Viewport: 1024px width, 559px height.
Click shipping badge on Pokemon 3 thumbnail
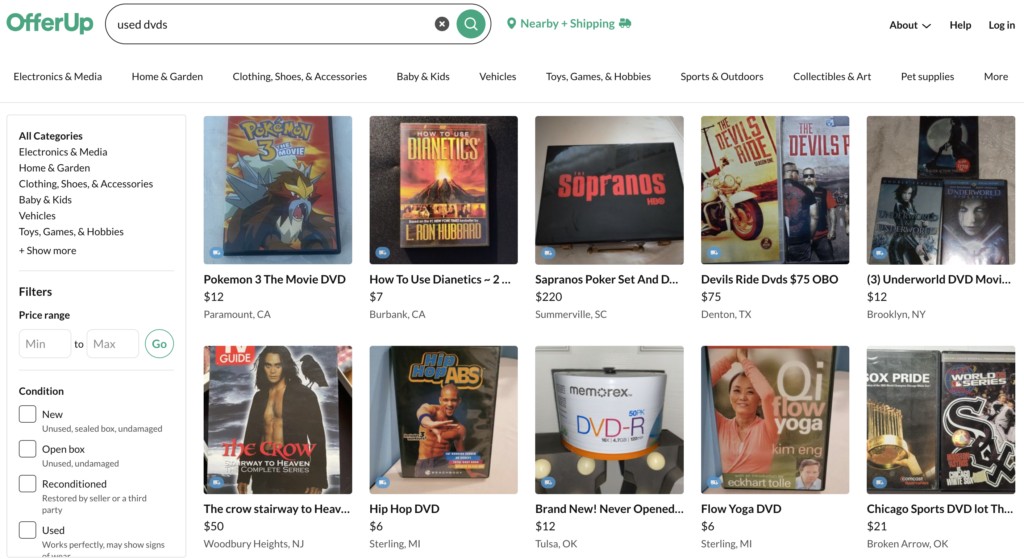(x=216, y=252)
